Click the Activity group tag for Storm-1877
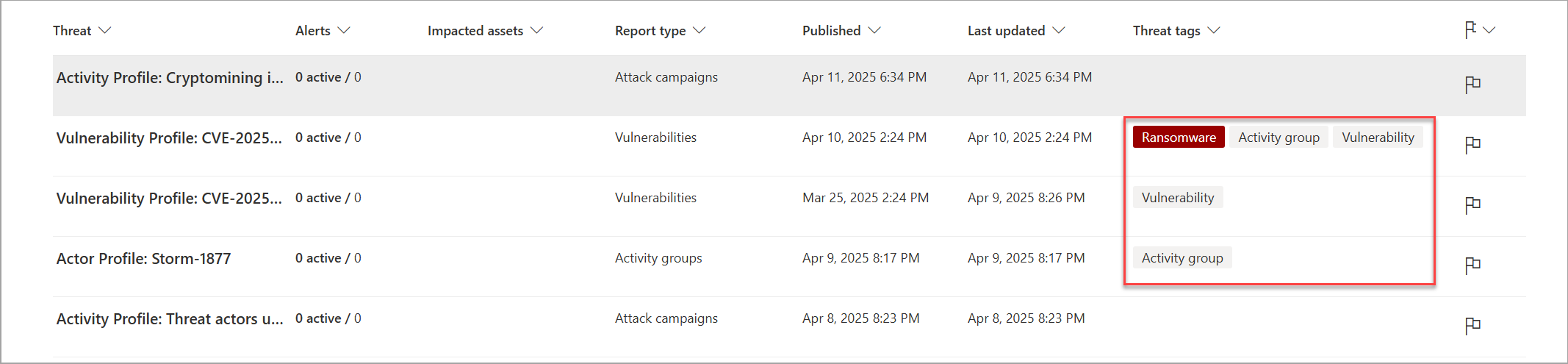1568x364 pixels. (1182, 258)
